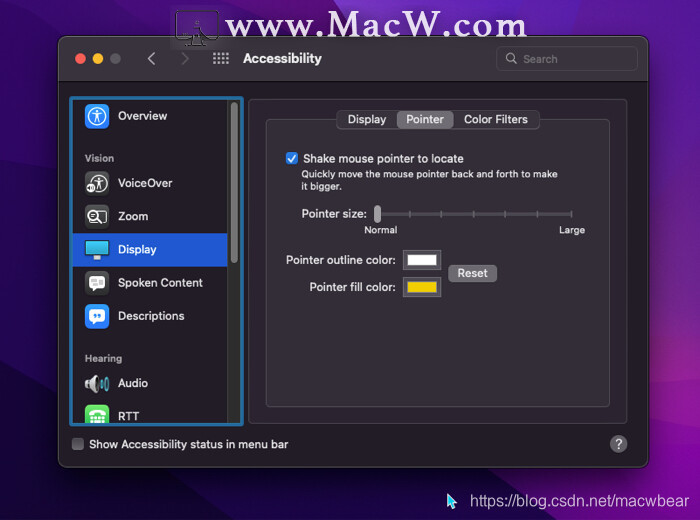700x520 pixels.
Task: Switch to the Display tab
Action: pyautogui.click(x=367, y=120)
